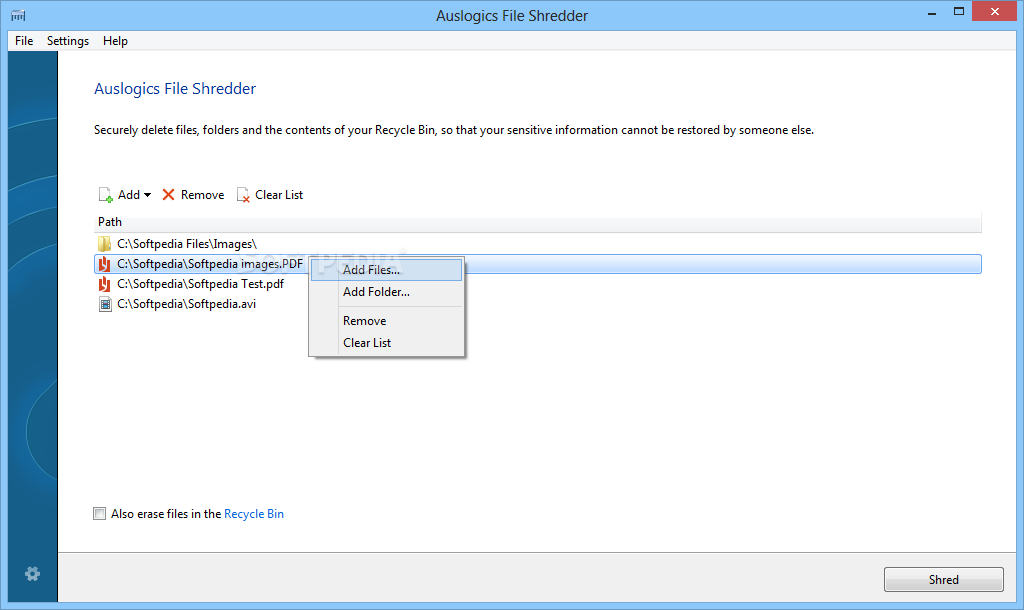Open the Recycle Bin link

[254, 514]
